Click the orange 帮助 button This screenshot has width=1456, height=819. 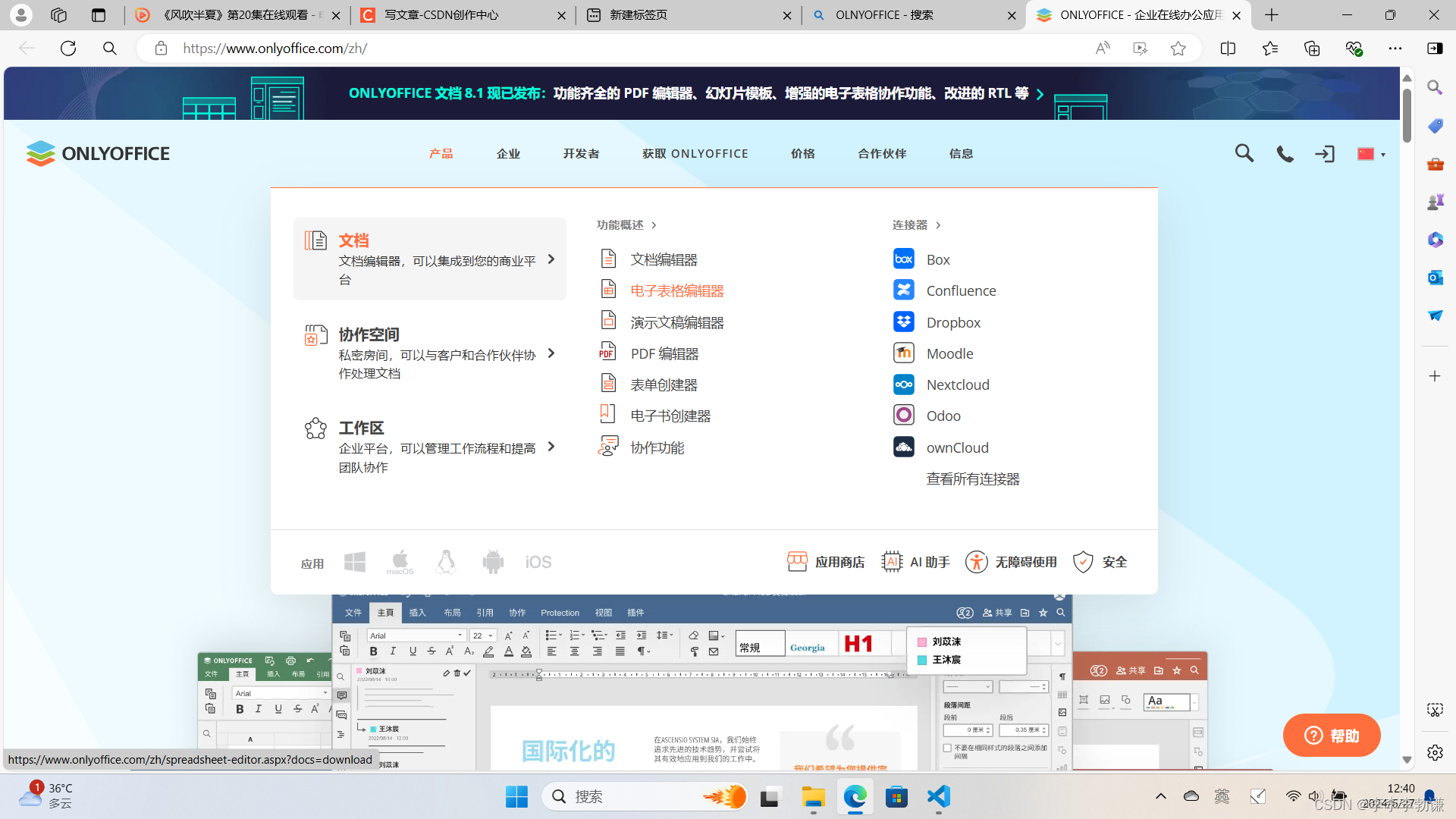1331,735
